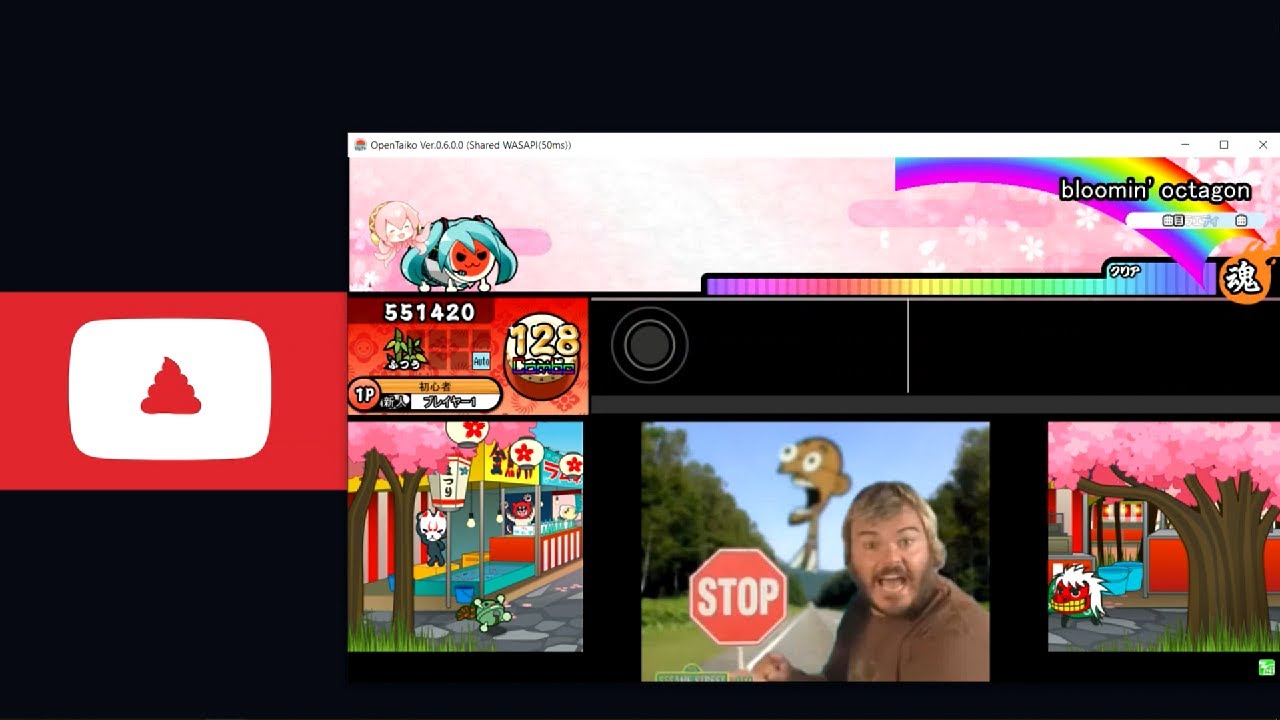Click the blue Auto badge
1280x720 pixels.
[x=481, y=360]
